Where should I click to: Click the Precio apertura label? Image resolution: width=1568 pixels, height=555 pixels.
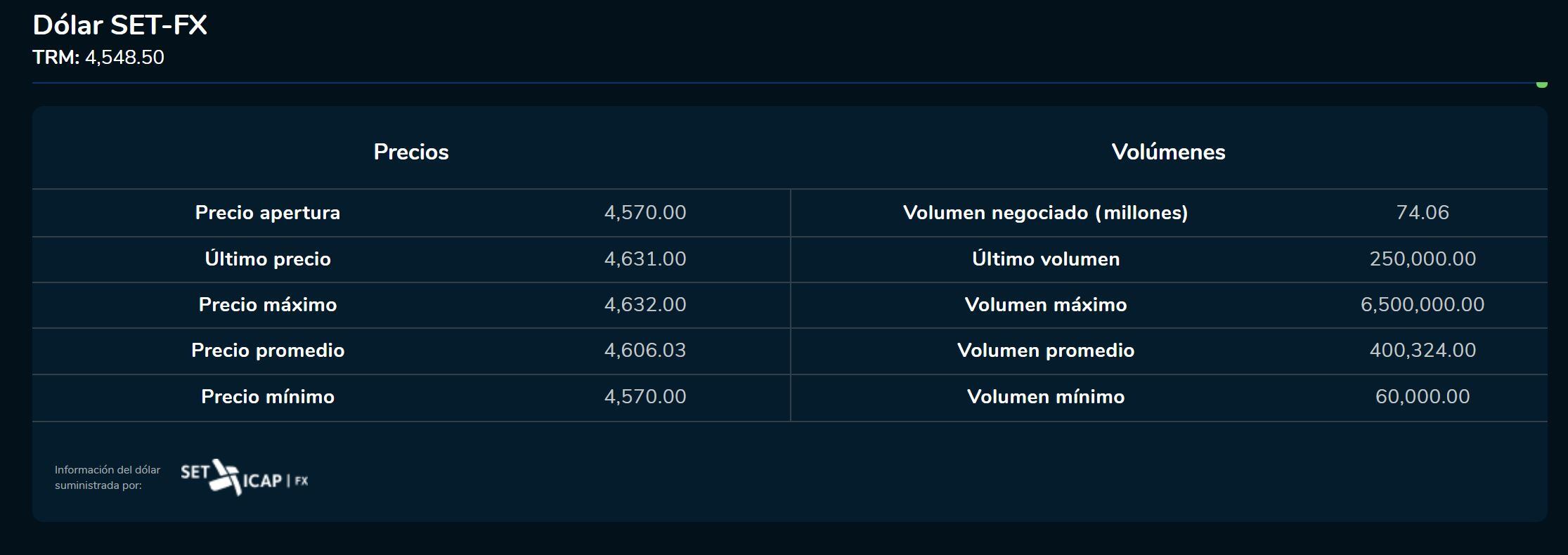267,213
